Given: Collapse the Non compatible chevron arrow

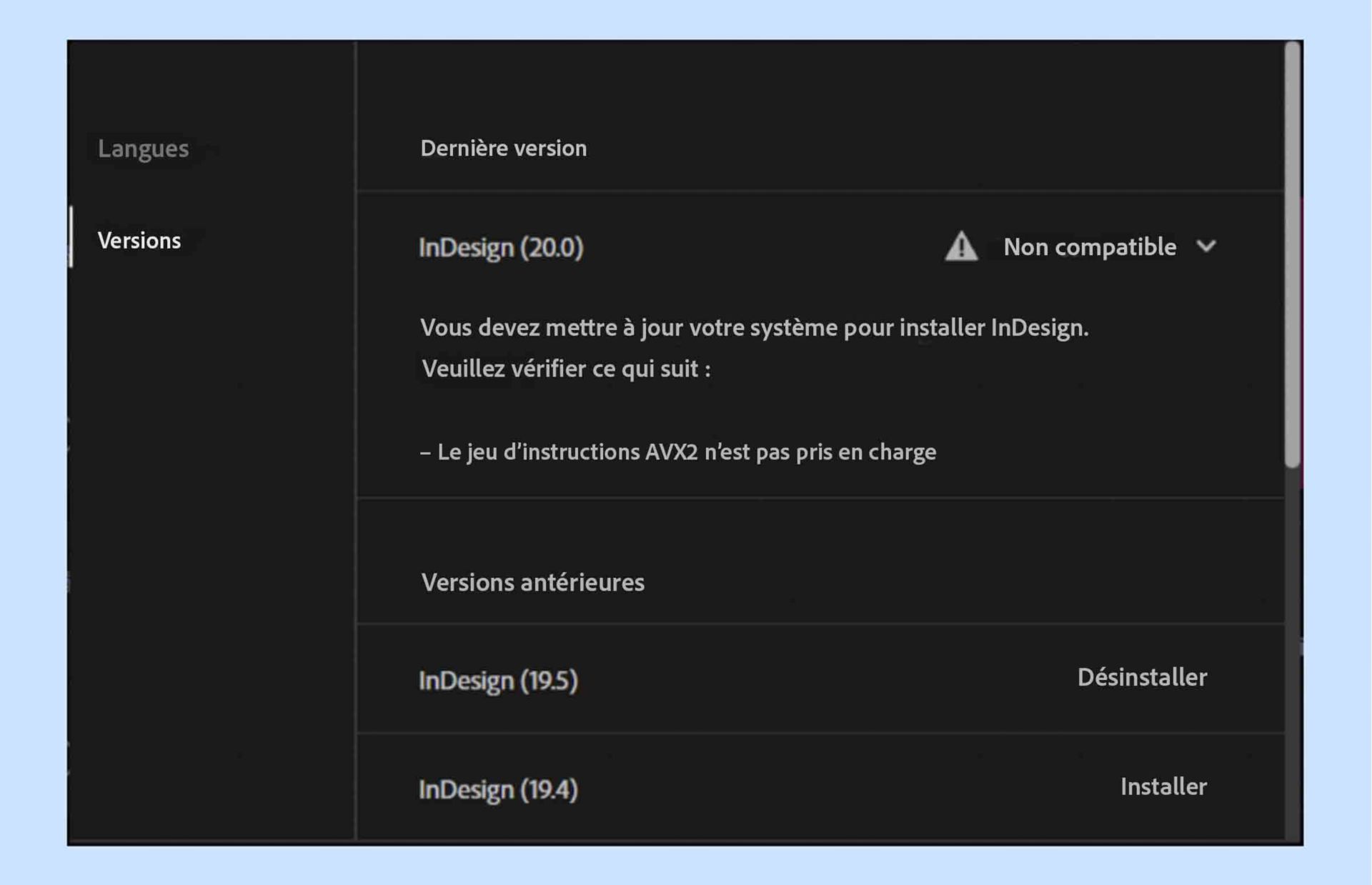Looking at the screenshot, I should coord(1206,246).
